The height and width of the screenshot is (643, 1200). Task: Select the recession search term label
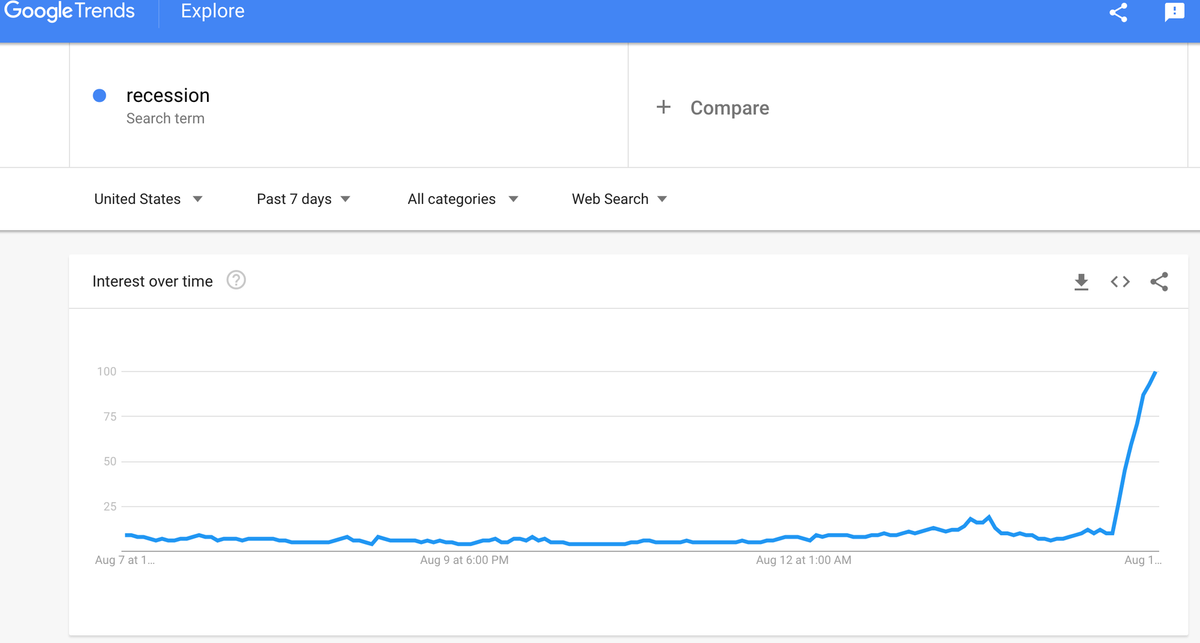click(167, 95)
